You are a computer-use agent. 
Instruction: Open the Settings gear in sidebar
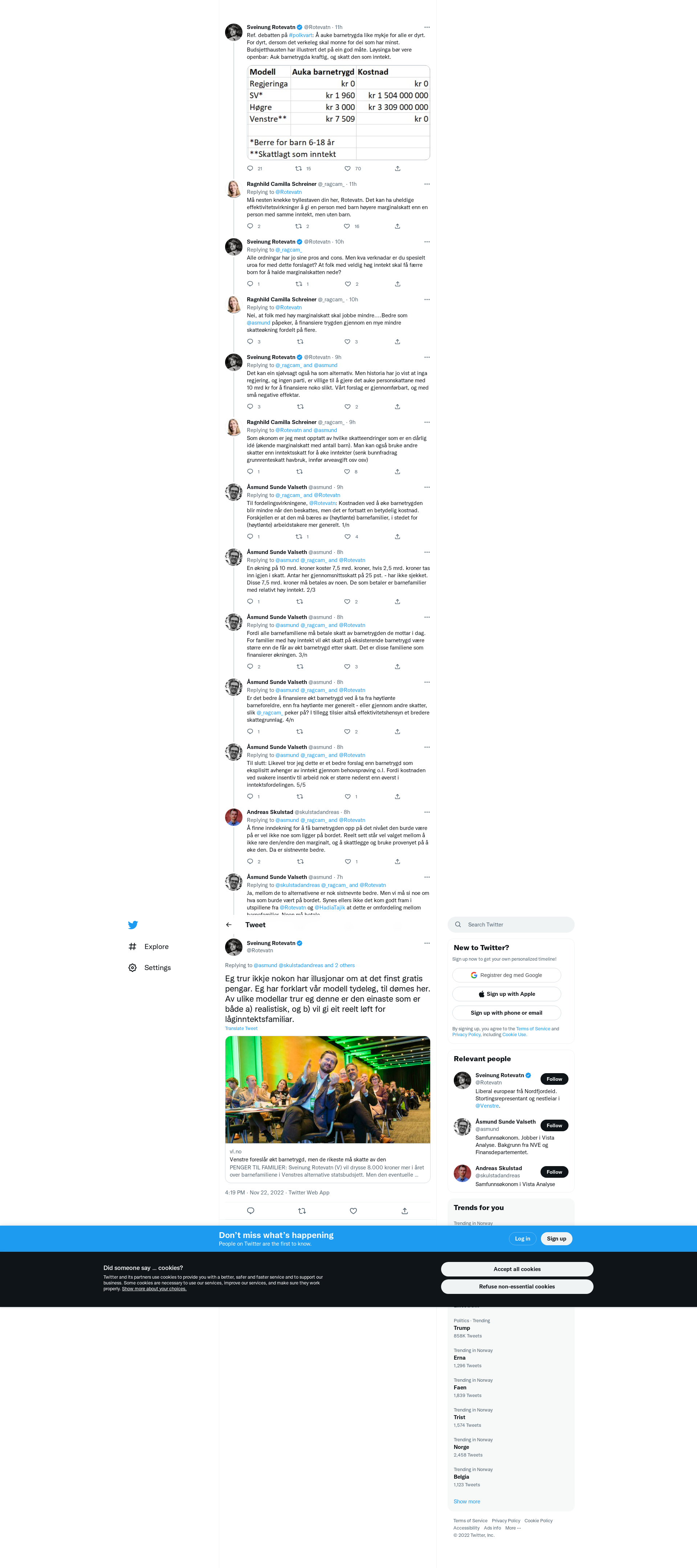pos(133,968)
